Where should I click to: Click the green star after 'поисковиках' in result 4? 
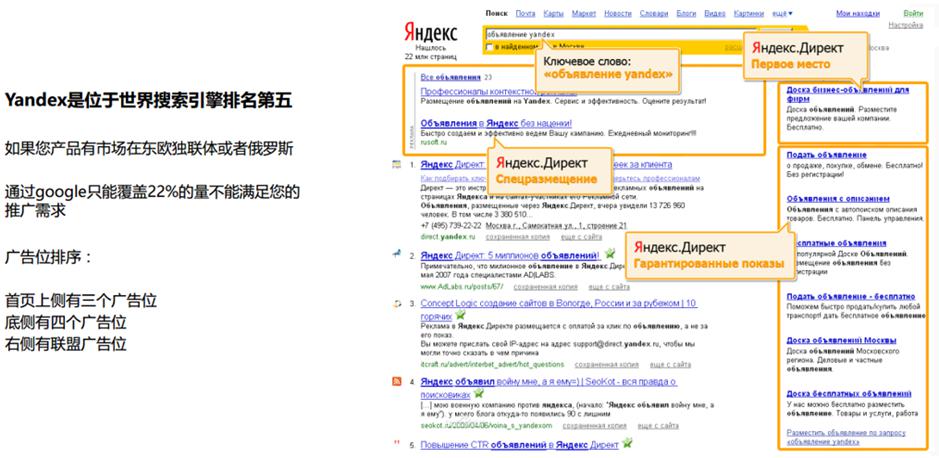[478, 393]
